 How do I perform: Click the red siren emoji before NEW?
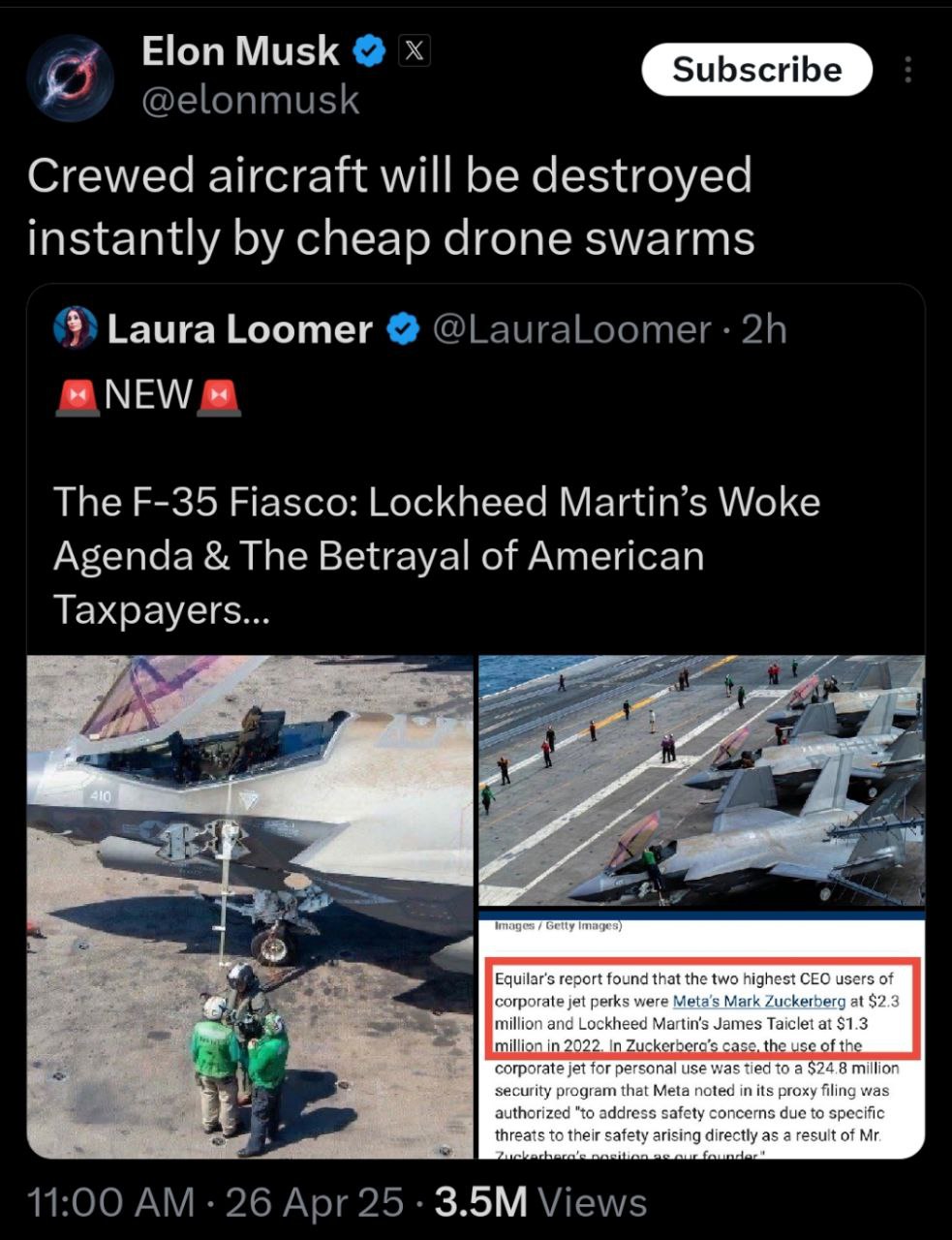[77, 395]
